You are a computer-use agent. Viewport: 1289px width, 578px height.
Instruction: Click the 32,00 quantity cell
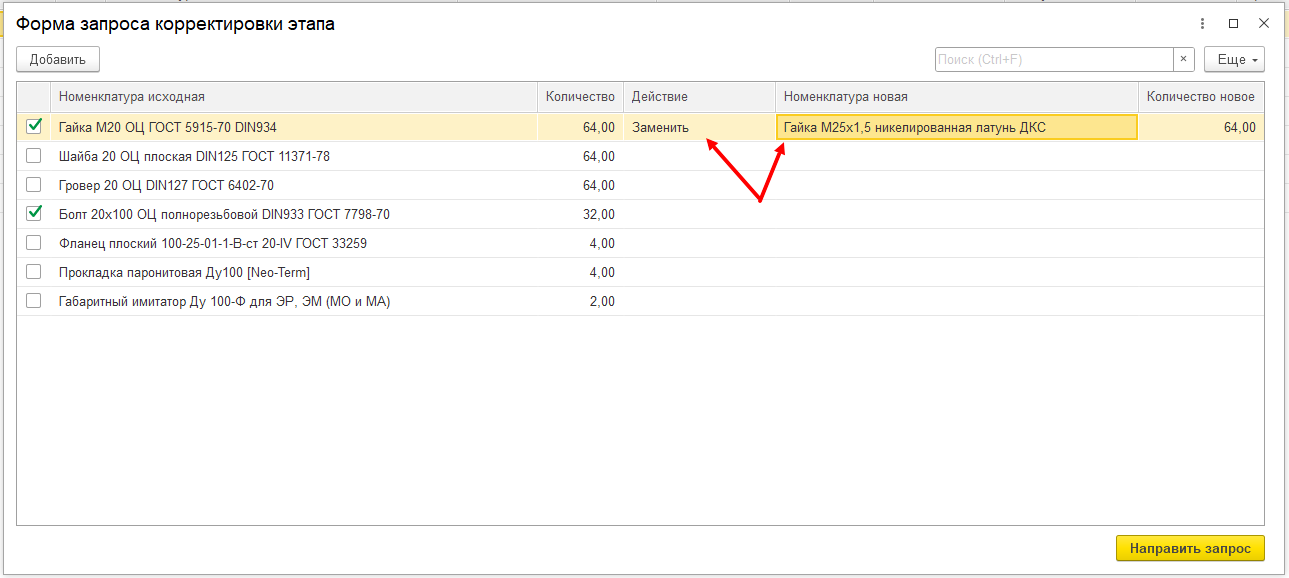click(x=580, y=214)
